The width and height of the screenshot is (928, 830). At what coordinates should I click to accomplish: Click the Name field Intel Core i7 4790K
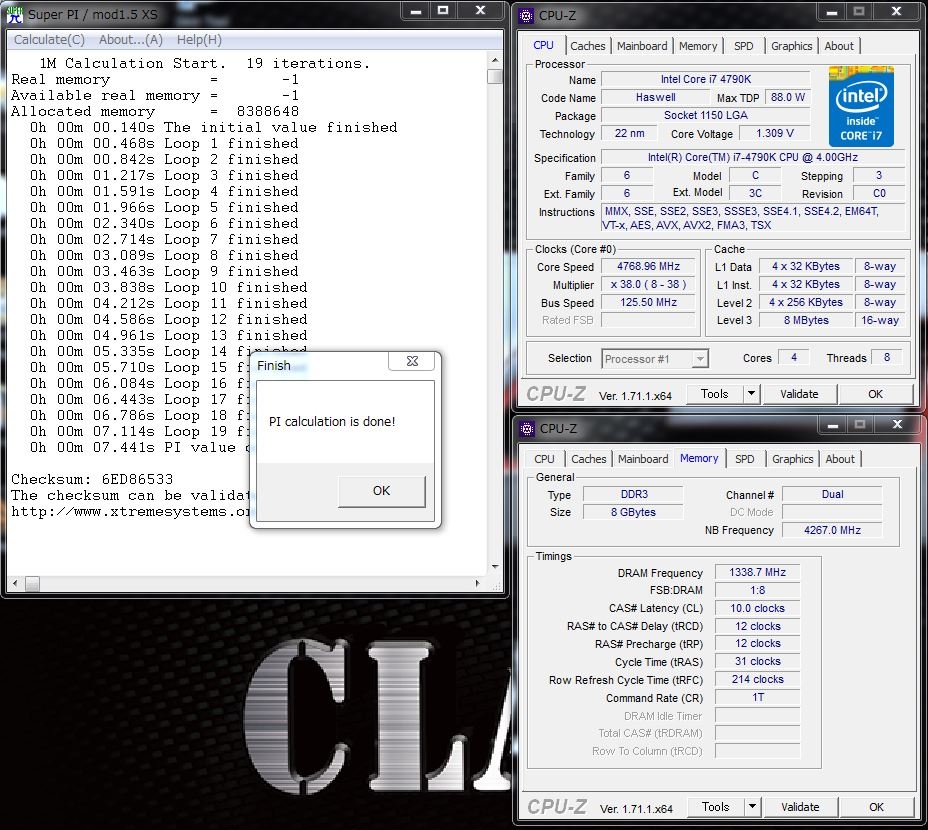pos(705,79)
